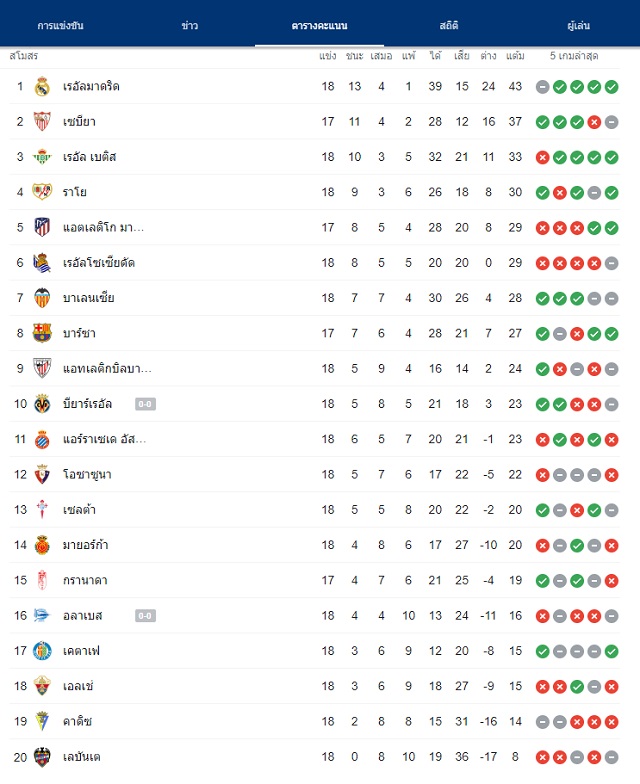Viewport: 640px width, 784px height.
Task: Click the Barcelona crest in row 8
Action: point(42,333)
